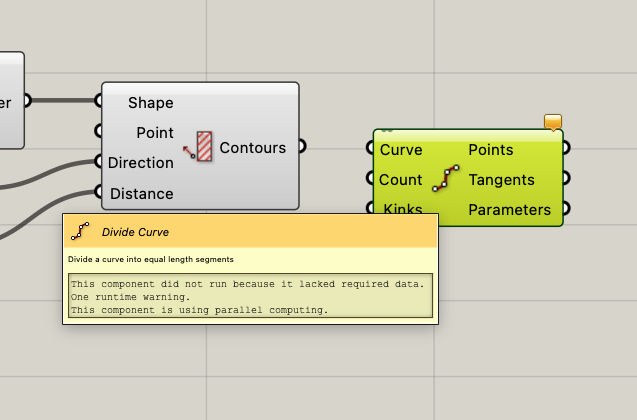Screen dimensions: 637x420
Task: Open the orange warning balloon on Divide Curve
Action: point(553,122)
